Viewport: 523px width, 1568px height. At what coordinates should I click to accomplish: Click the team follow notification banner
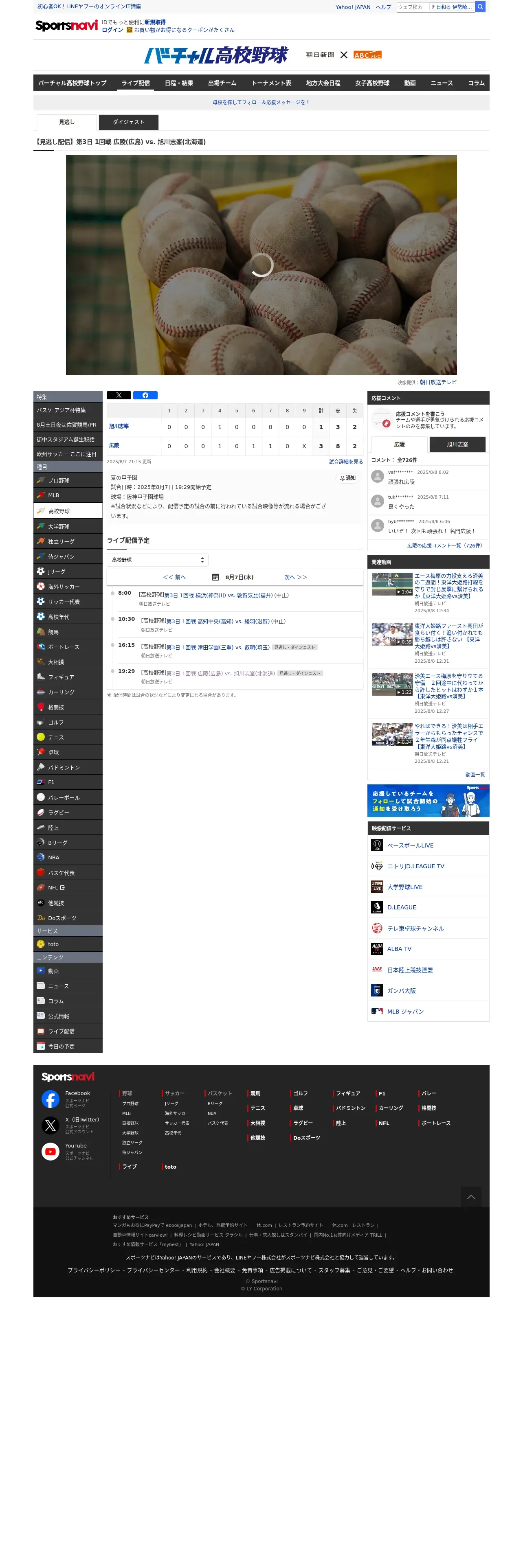(x=428, y=800)
